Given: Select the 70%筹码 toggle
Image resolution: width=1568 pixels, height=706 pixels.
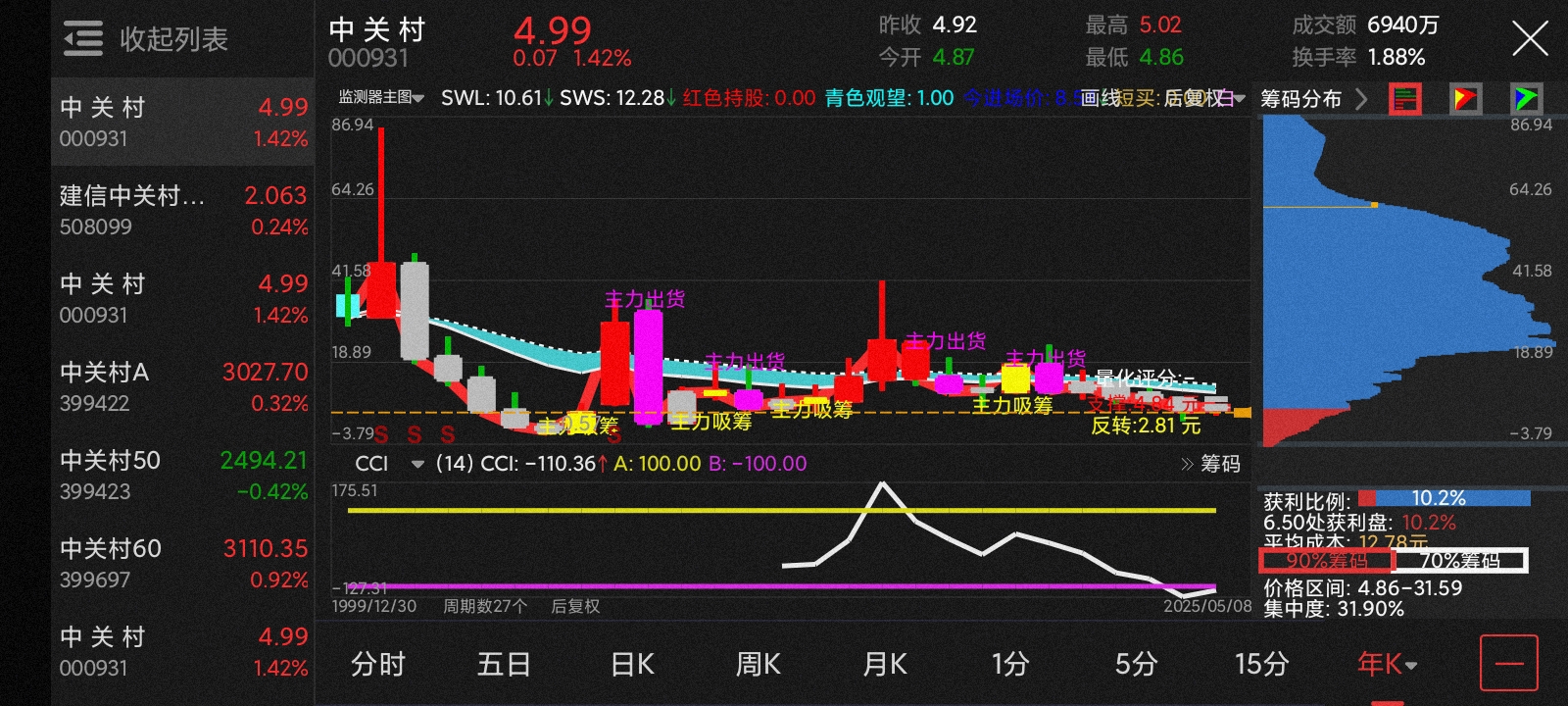Looking at the screenshot, I should [1460, 561].
